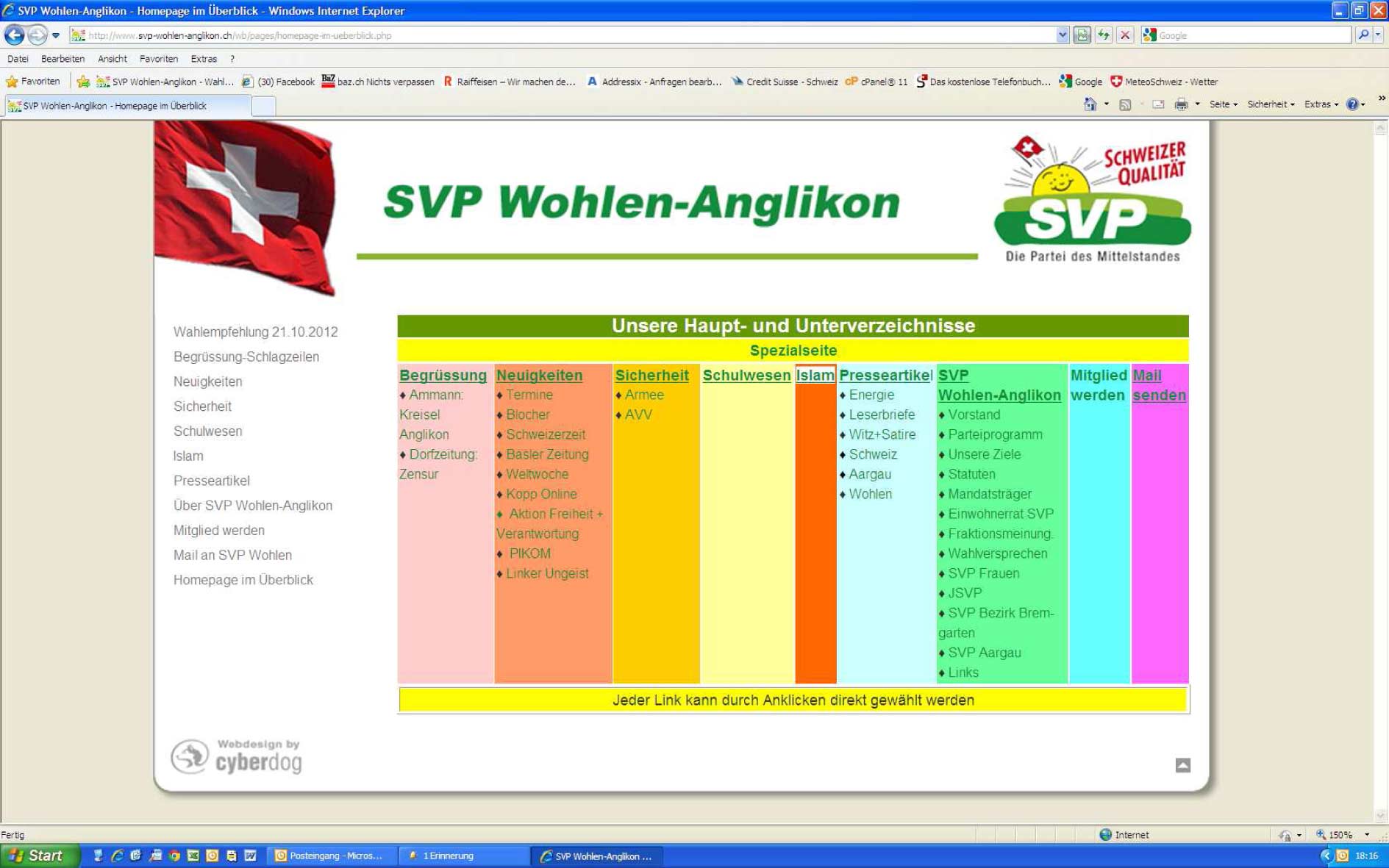This screenshot has height=868, width=1389.
Task: Open the Seite dropdown menu
Action: pos(1223,104)
